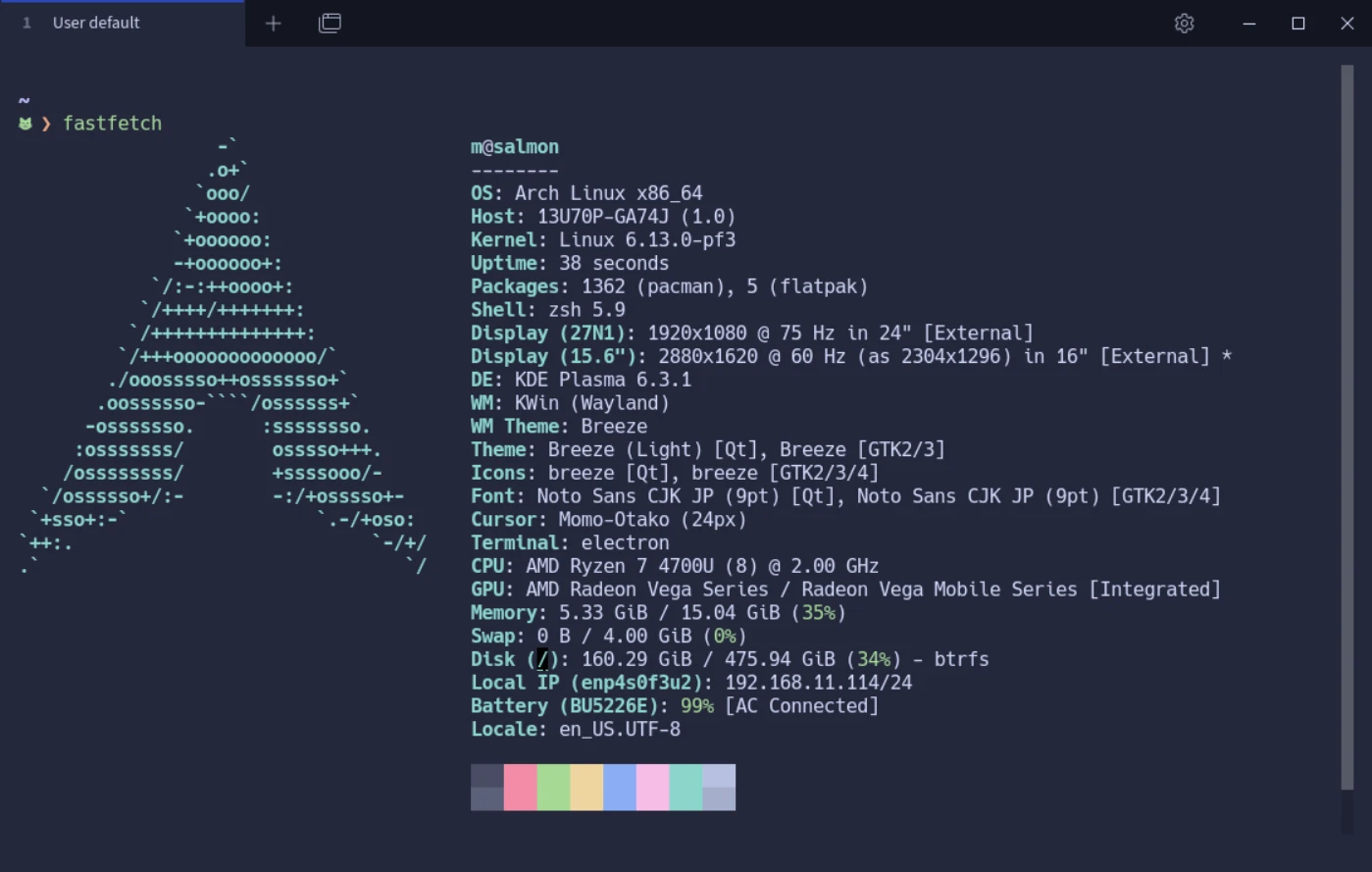Screen dimensions: 1372x872
Task: Click the Display (15.6") line
Action: click(851, 357)
